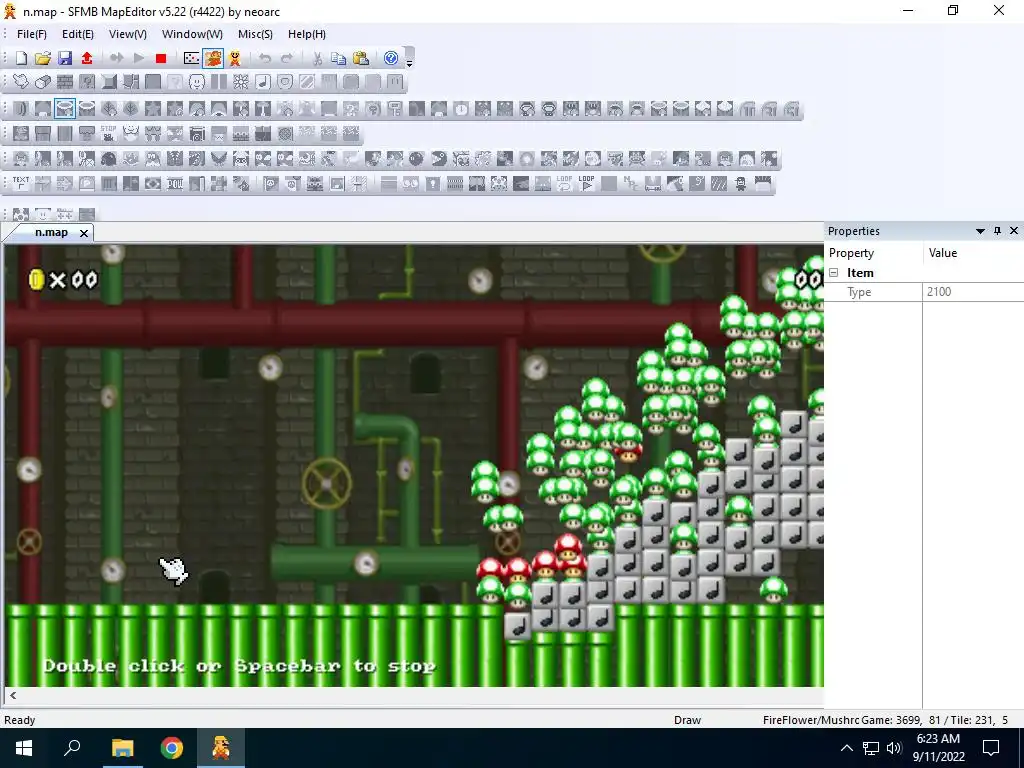Click the Ready status bar text
The width and height of the screenshot is (1024, 768).
click(x=20, y=720)
